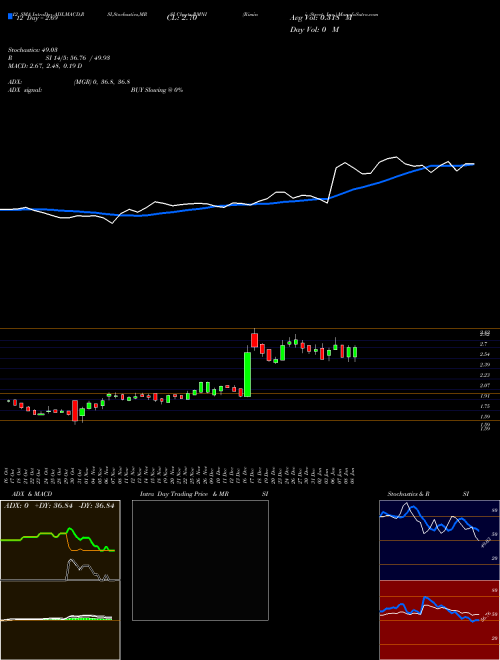Viewport: 500px width, 660px height.
Task: Click the 'SI 14/3: 36.76 / 49.93' readout
Action: pos(78,58)
